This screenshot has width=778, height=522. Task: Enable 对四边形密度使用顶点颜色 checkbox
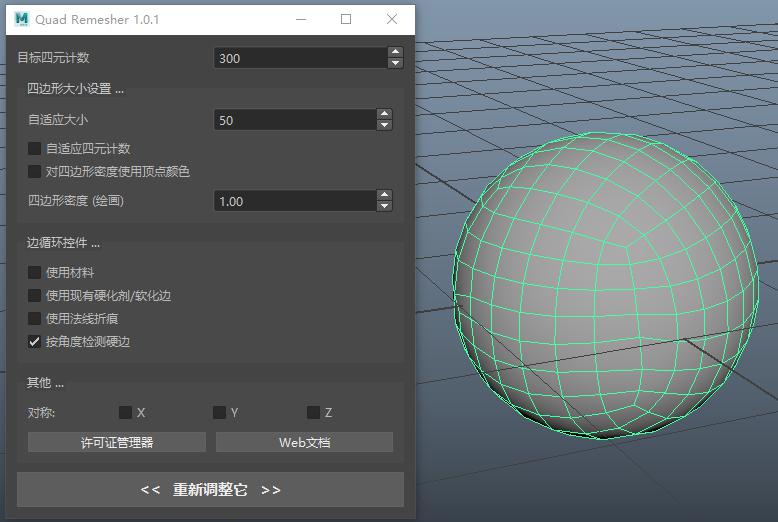[35, 172]
